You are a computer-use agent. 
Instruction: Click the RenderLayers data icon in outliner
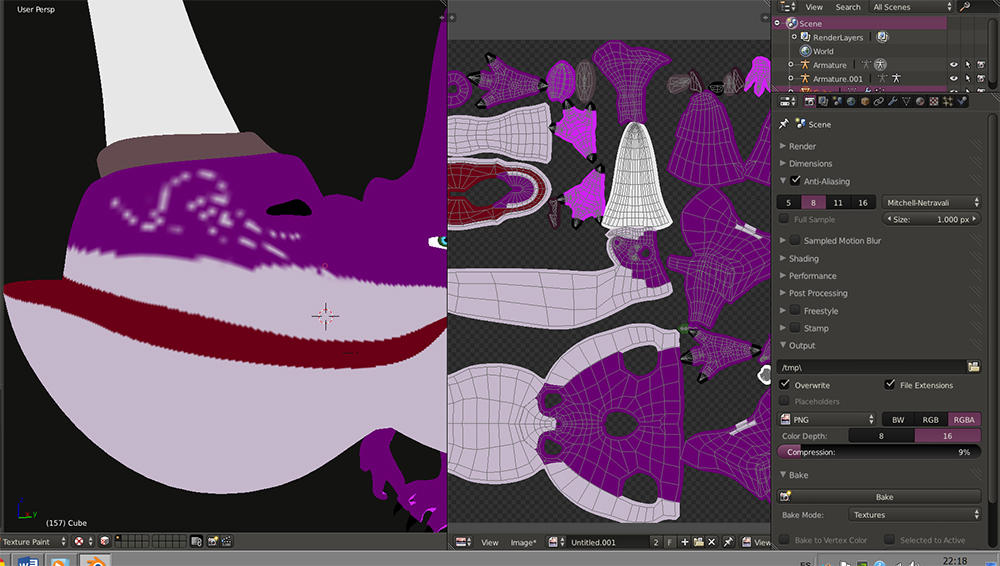coord(882,37)
